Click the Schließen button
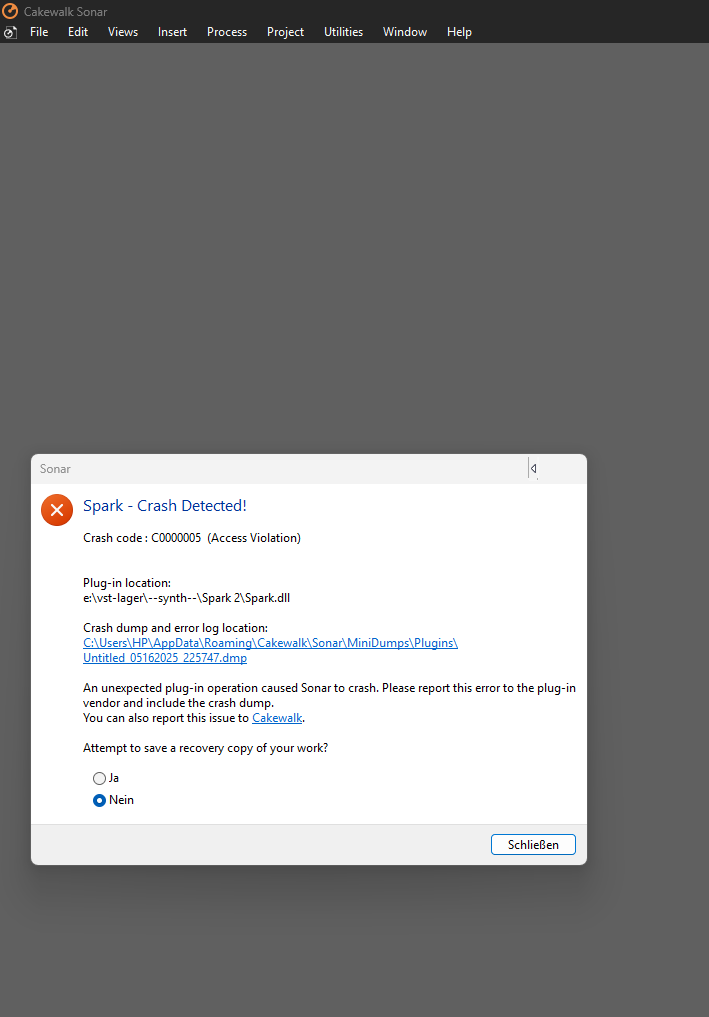 [533, 844]
